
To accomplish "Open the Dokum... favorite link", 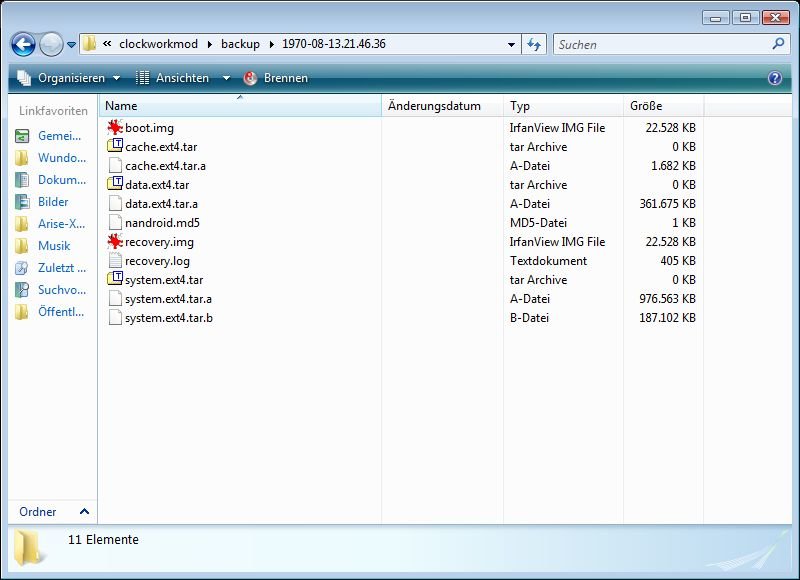I will tap(62, 180).
